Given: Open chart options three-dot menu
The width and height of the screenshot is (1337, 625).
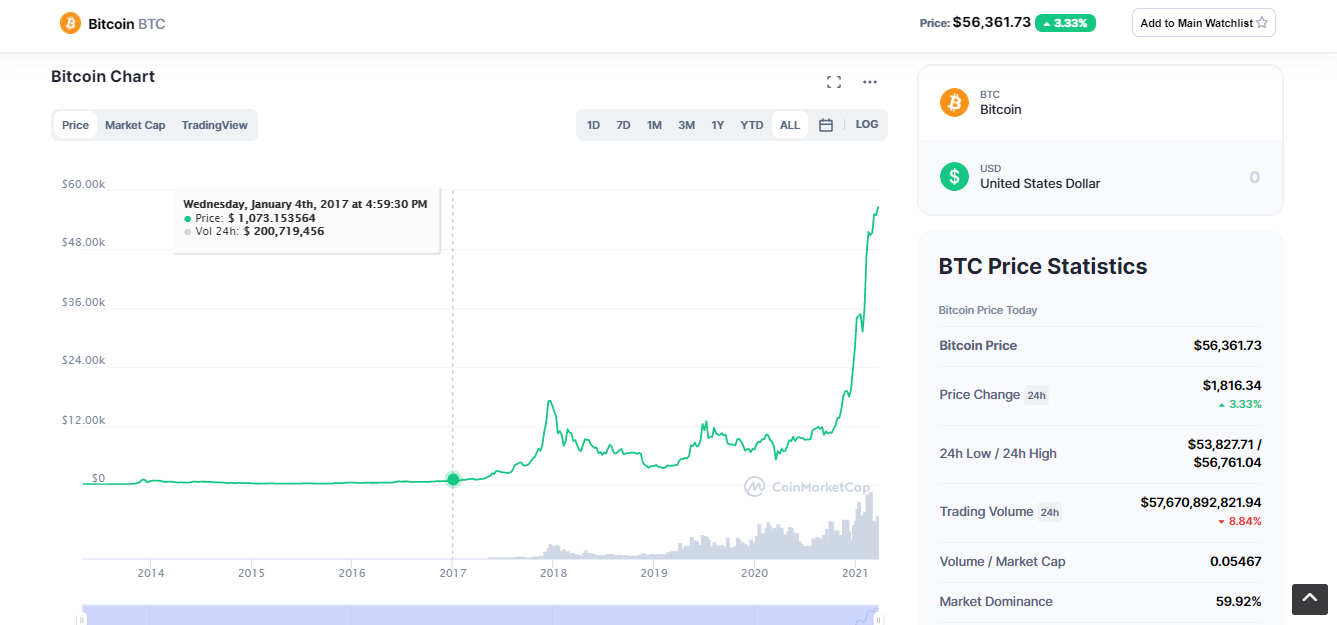Looking at the screenshot, I should coord(870,82).
